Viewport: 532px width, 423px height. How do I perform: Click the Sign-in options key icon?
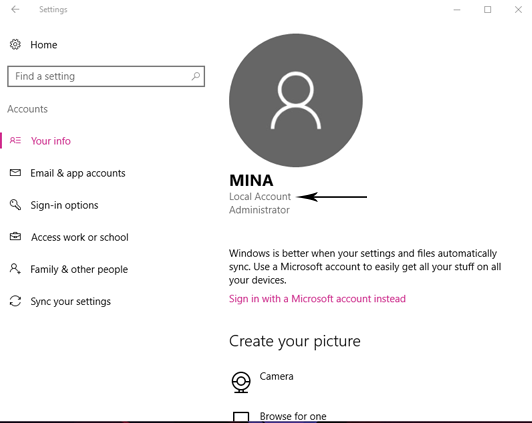click(x=15, y=205)
